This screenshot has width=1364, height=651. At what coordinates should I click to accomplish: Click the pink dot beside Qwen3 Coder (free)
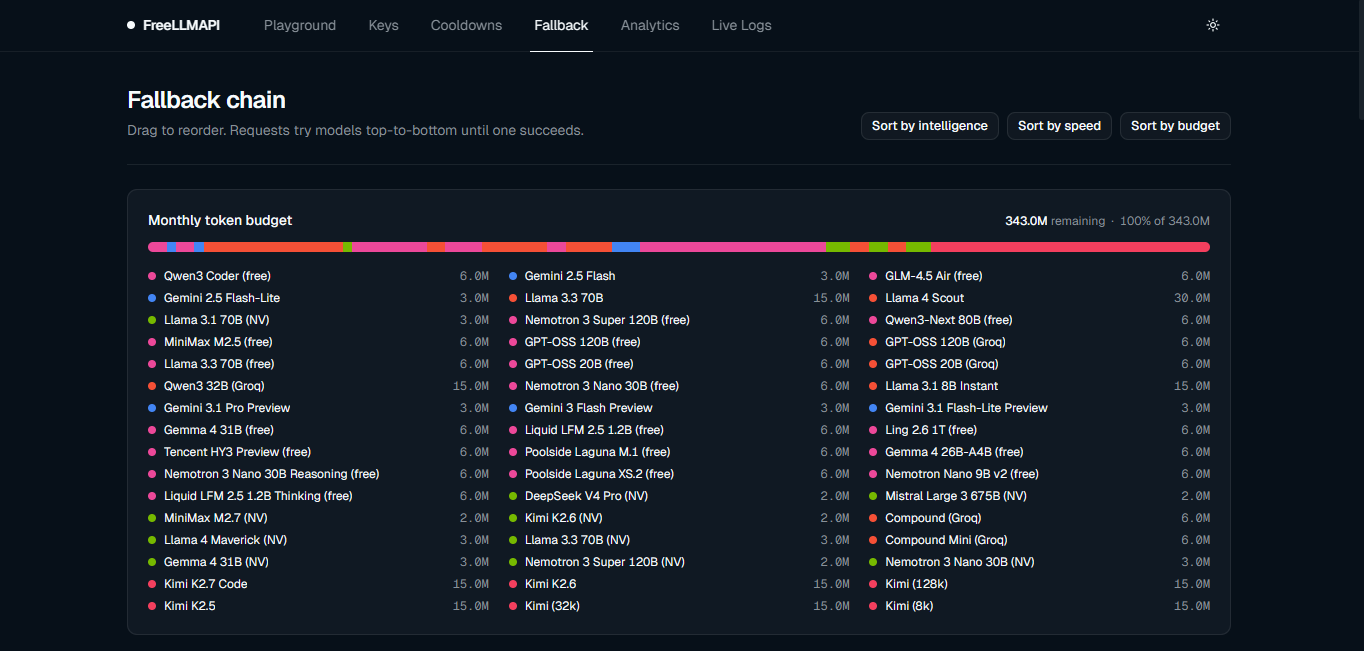tap(152, 276)
